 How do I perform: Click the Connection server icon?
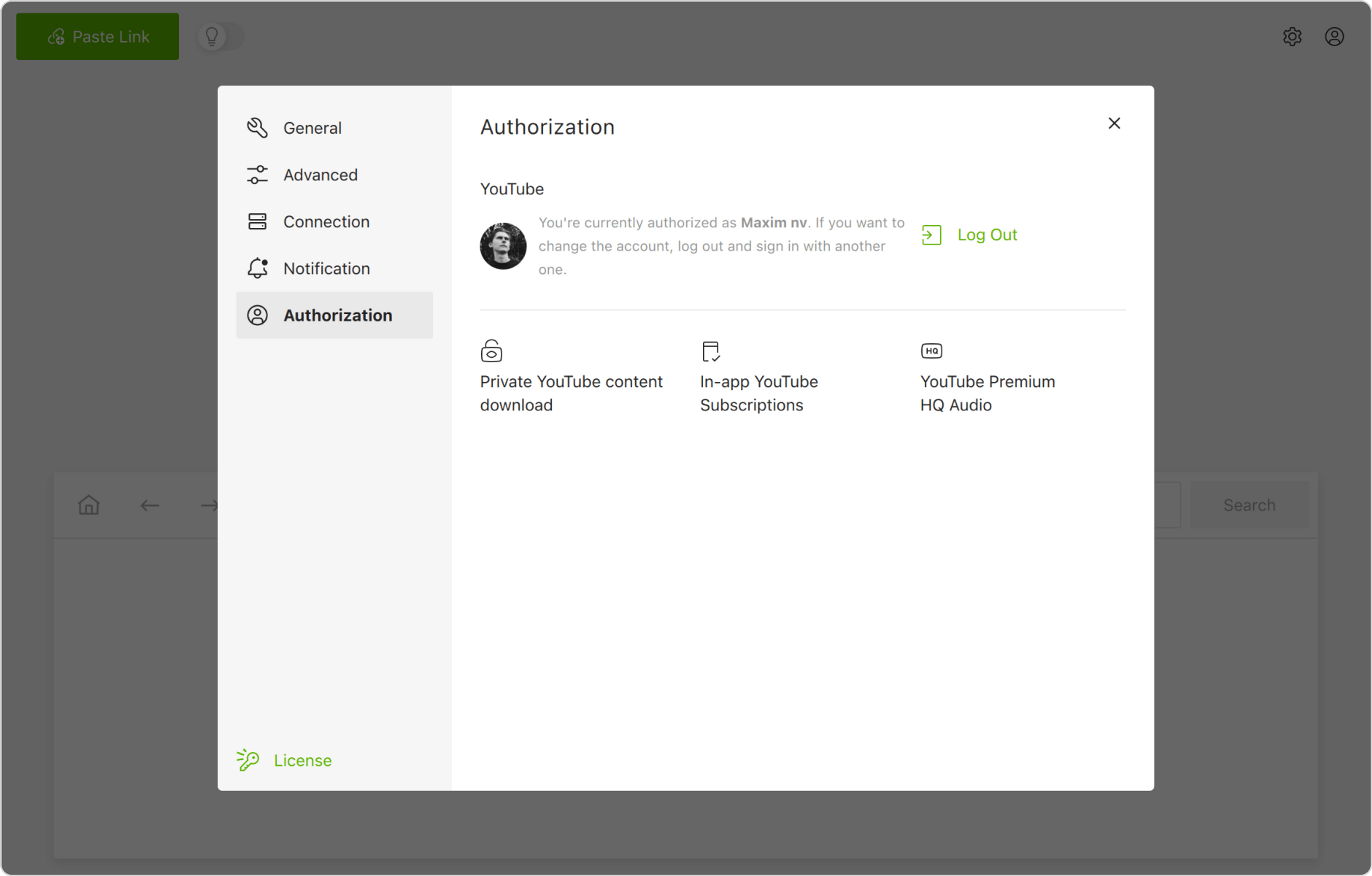(x=257, y=222)
